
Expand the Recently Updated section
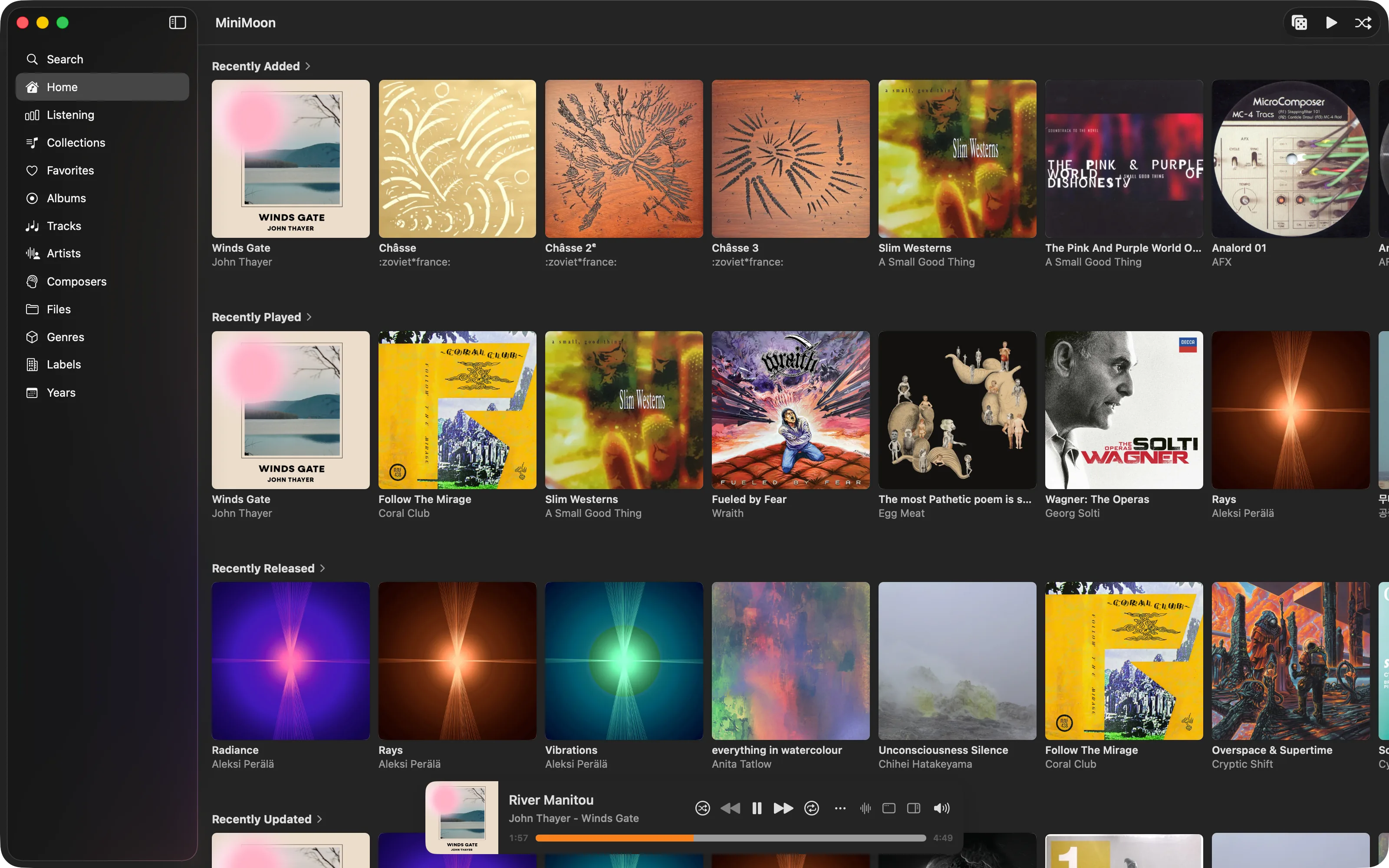[x=267, y=819]
